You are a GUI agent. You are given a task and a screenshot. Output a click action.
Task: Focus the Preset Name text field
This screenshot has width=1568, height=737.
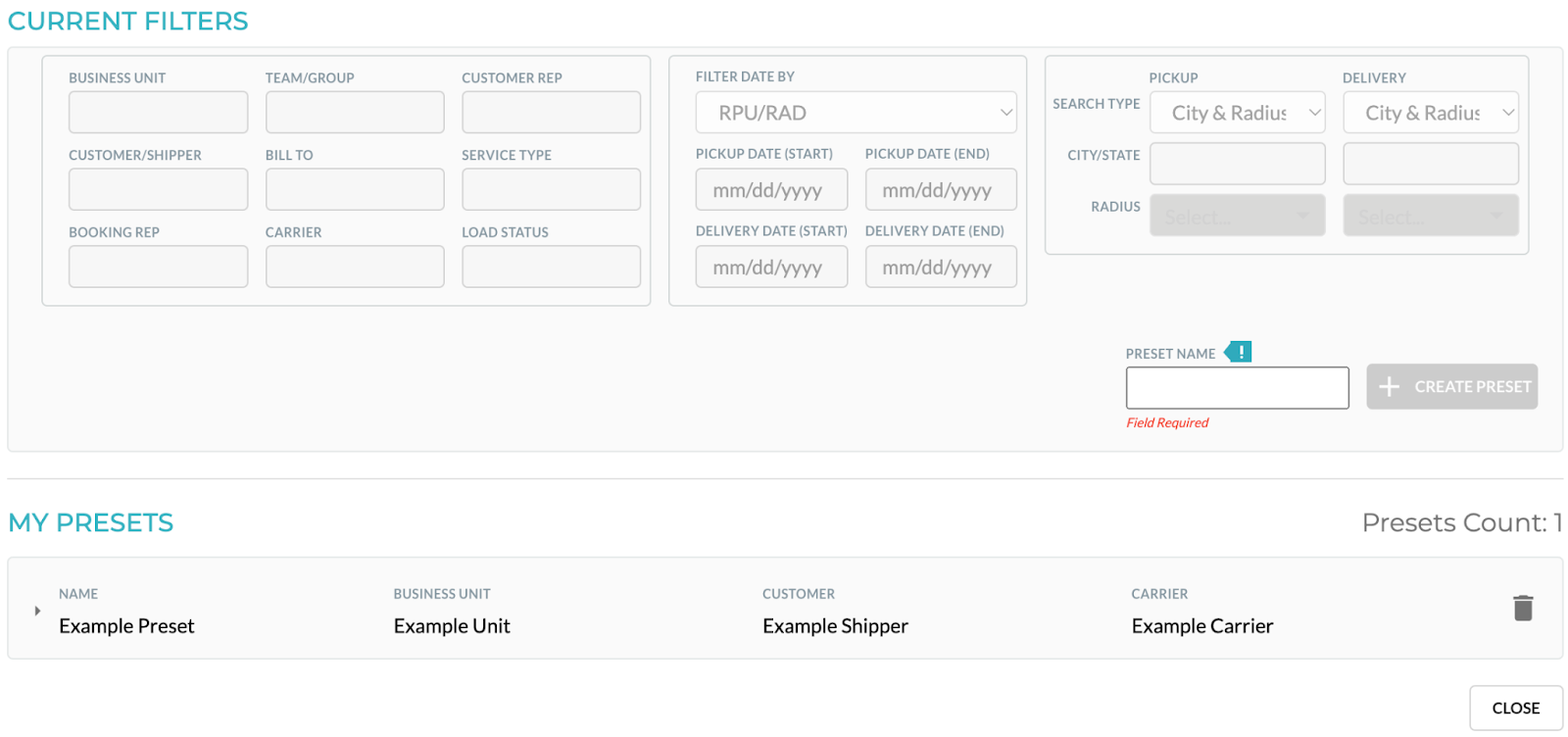pos(1237,388)
